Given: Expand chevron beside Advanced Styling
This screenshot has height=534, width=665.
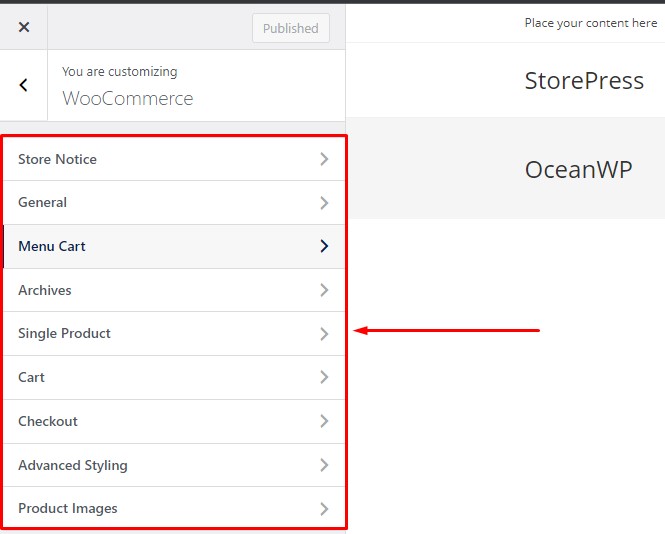Looking at the screenshot, I should tap(324, 465).
